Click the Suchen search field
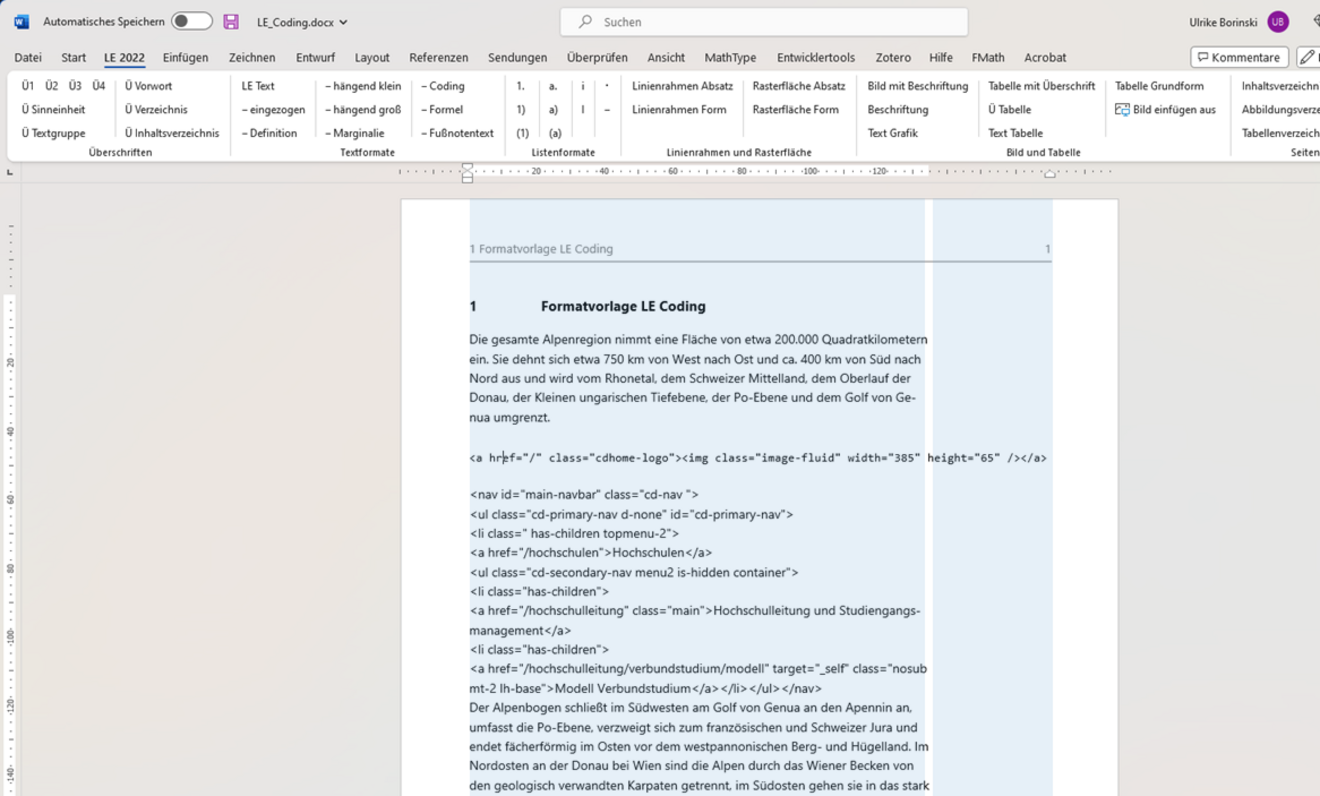Image resolution: width=1320 pixels, height=796 pixels. (764, 22)
